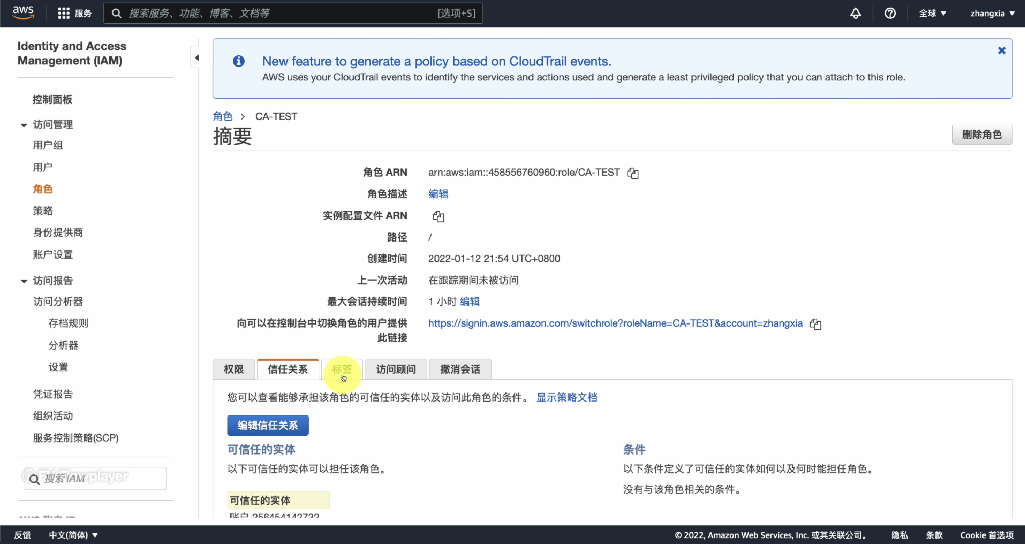The height and width of the screenshot is (544, 1025).
Task: Click the 条件 section heading
Action: [634, 449]
